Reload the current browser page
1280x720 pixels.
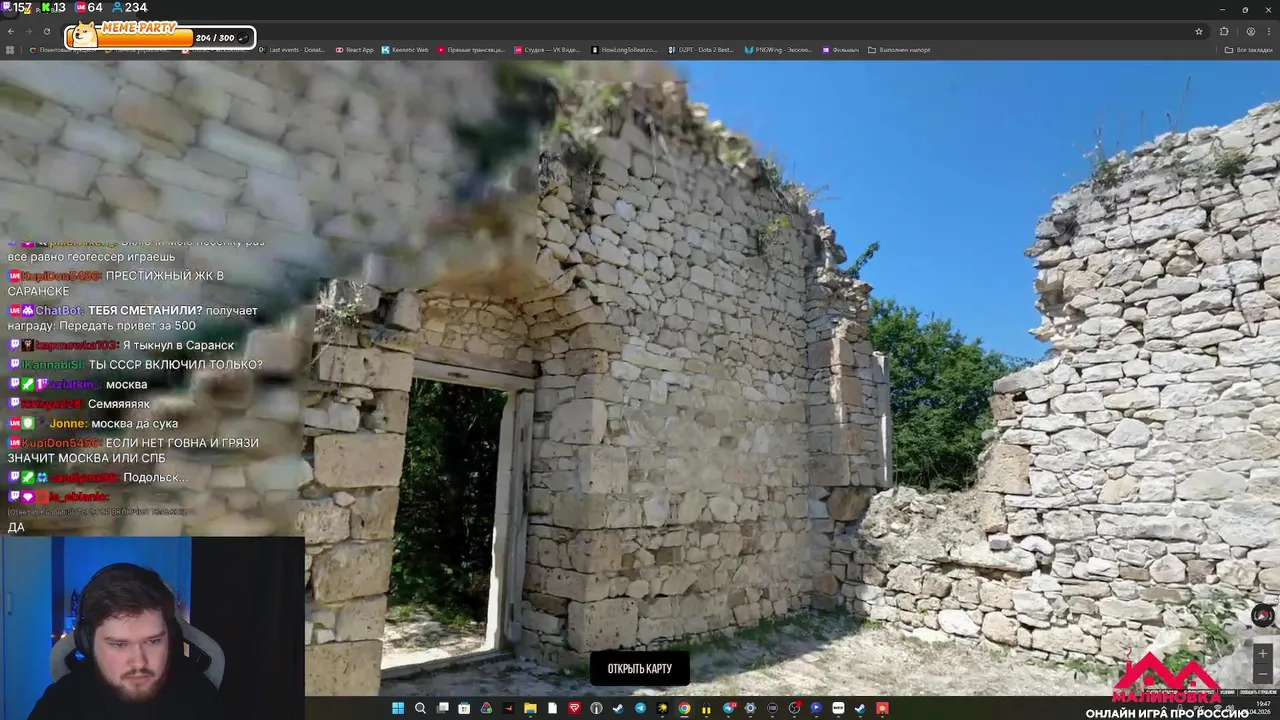point(46,31)
